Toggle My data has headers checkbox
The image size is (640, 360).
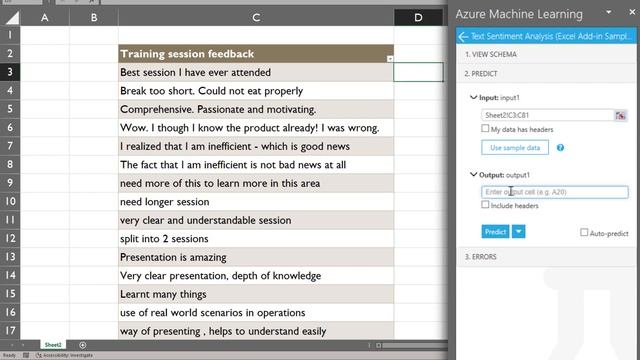coord(485,129)
